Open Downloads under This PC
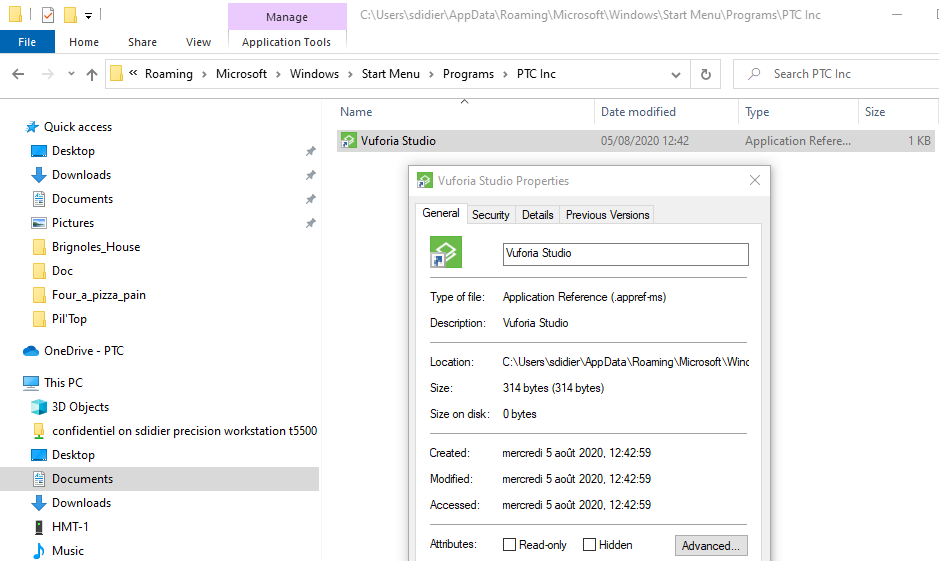This screenshot has width=939, height=561. 81,502
